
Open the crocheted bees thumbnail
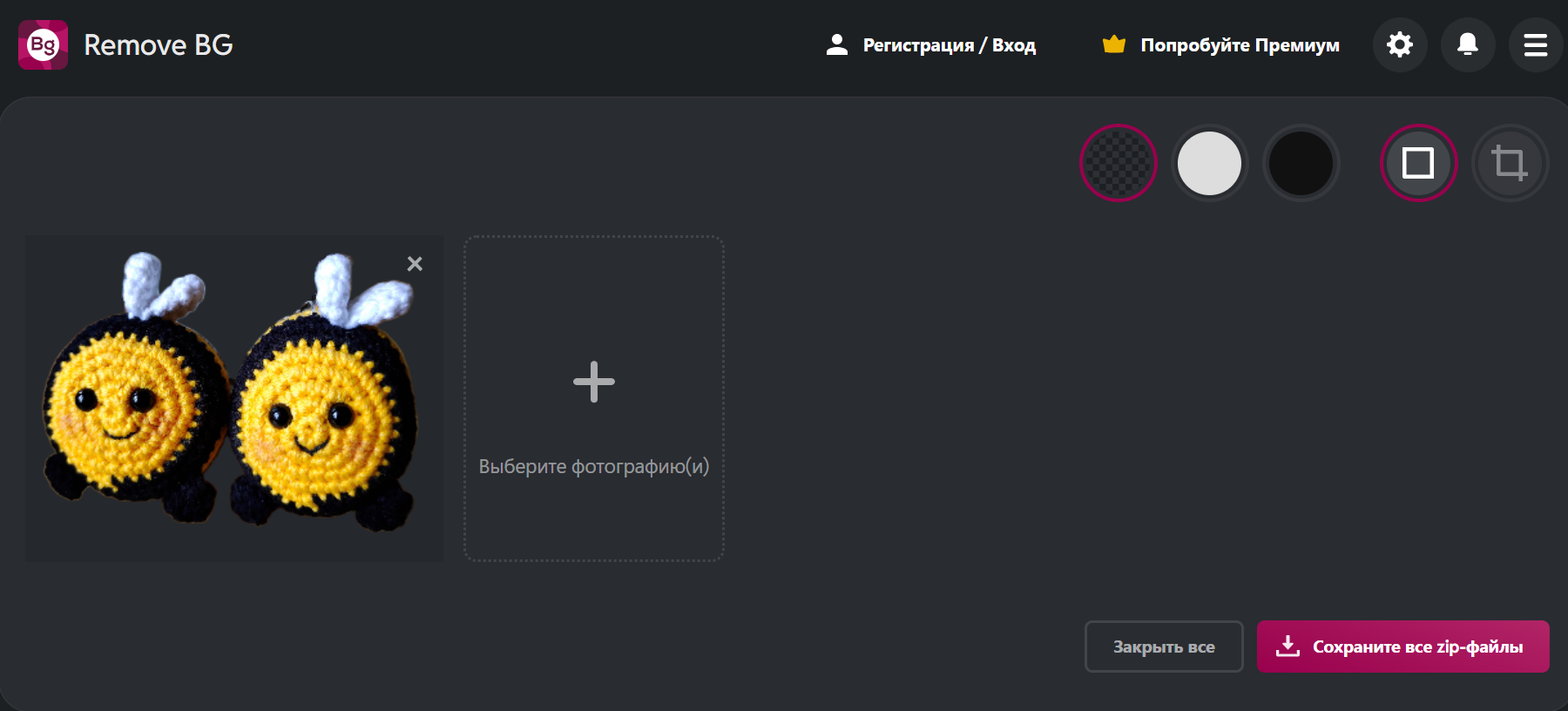(233, 398)
